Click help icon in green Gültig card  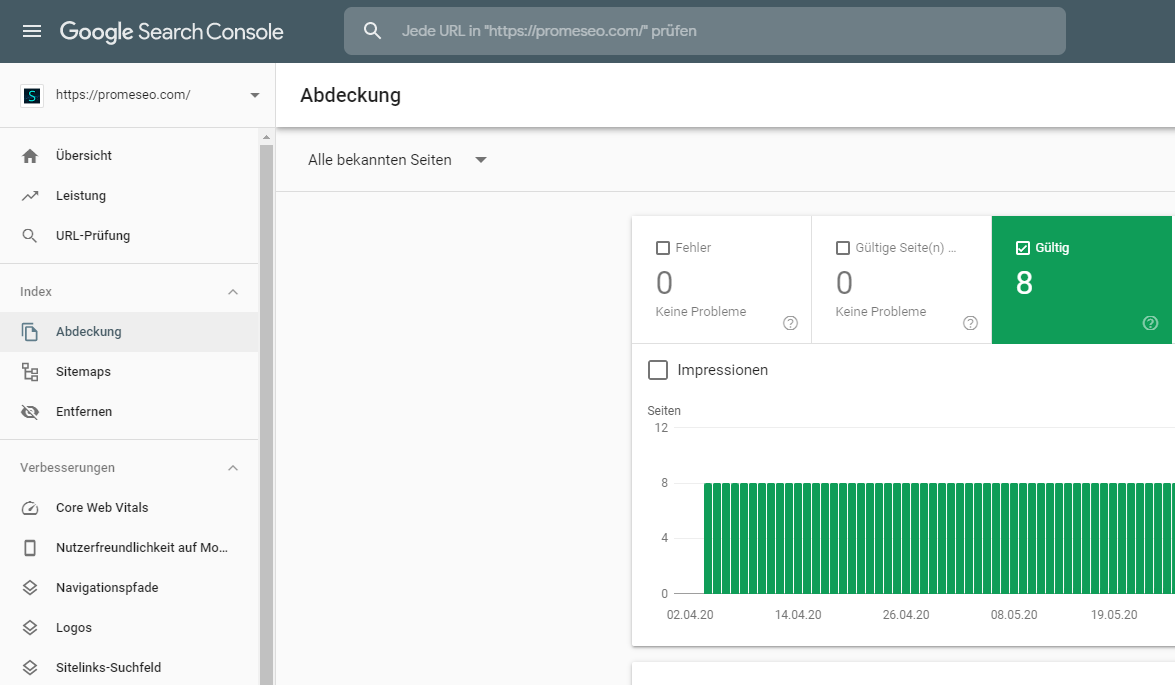[x=1150, y=322]
